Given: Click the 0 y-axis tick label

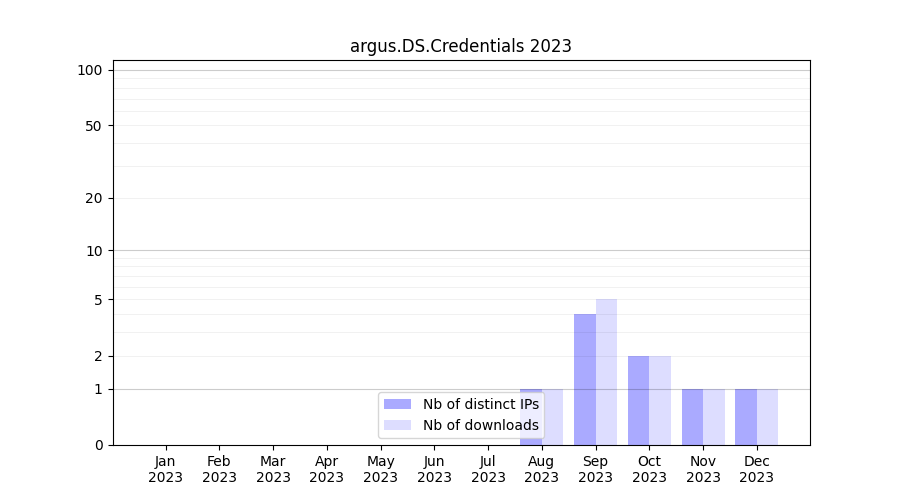Looking at the screenshot, I should click(98, 445).
